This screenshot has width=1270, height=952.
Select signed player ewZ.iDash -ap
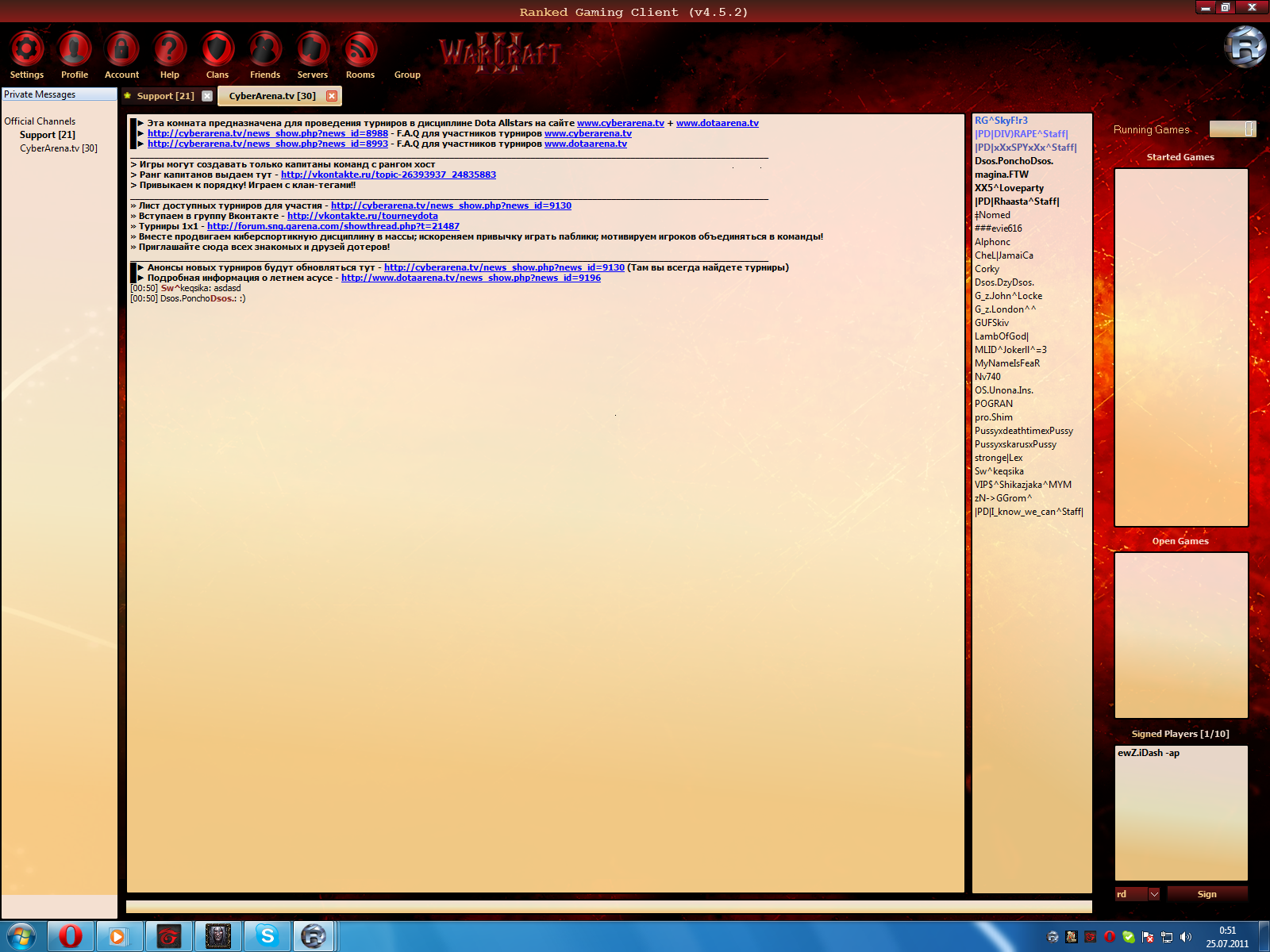tap(1149, 753)
